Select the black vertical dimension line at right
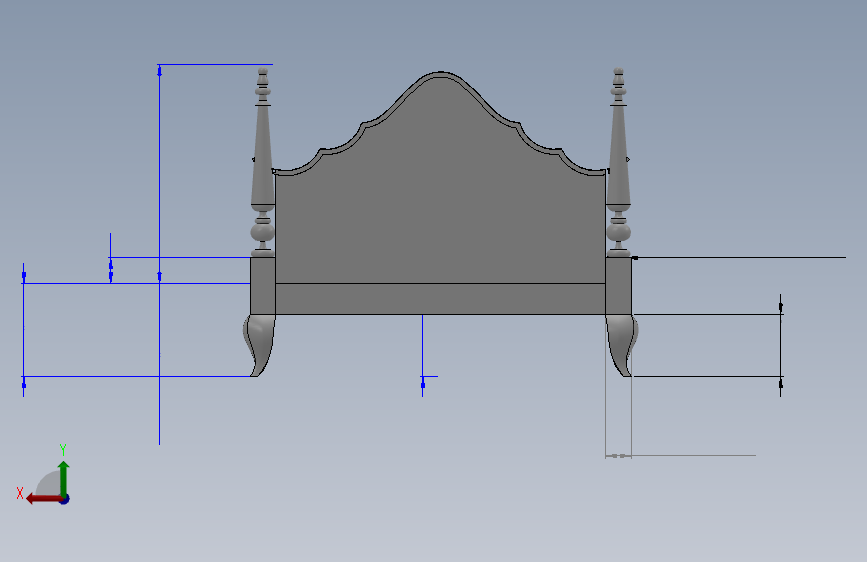Viewport: 867px width, 562px height. pyautogui.click(x=781, y=345)
